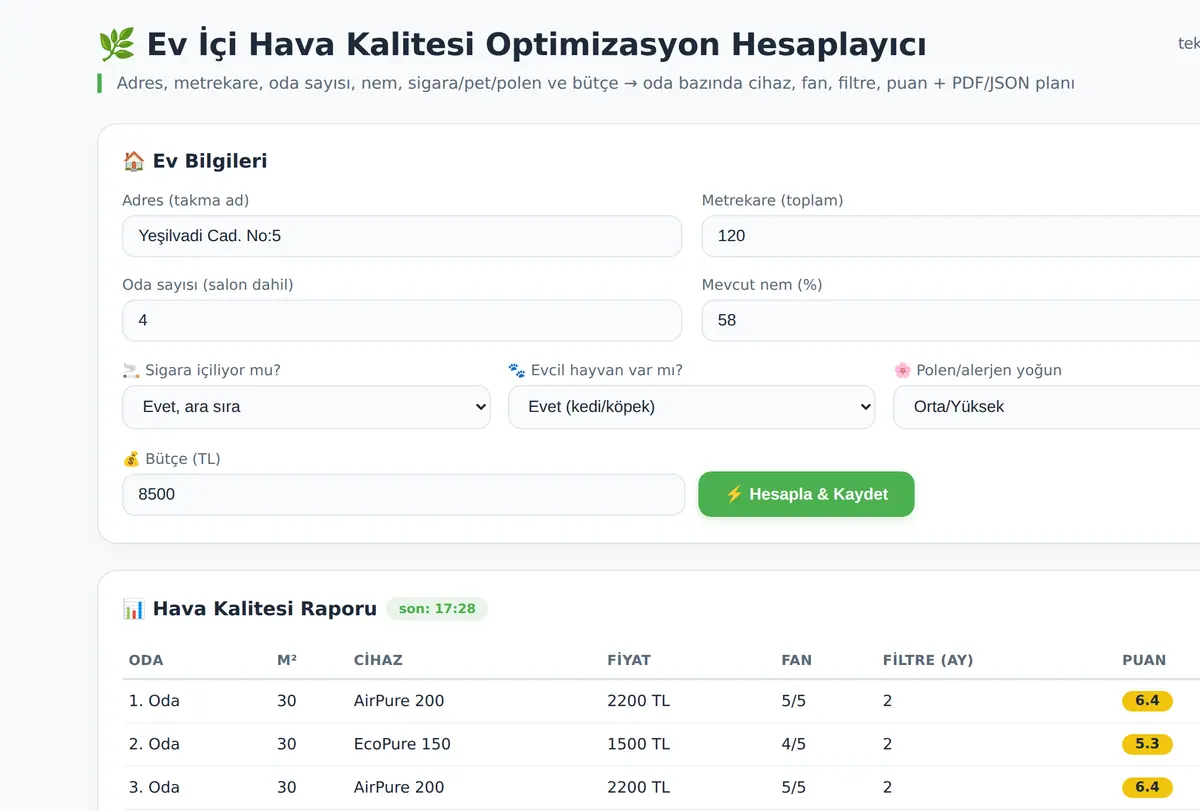Edit the Oda sayısı field showing 4
Screen dimensions: 1200x811
[x=402, y=320]
